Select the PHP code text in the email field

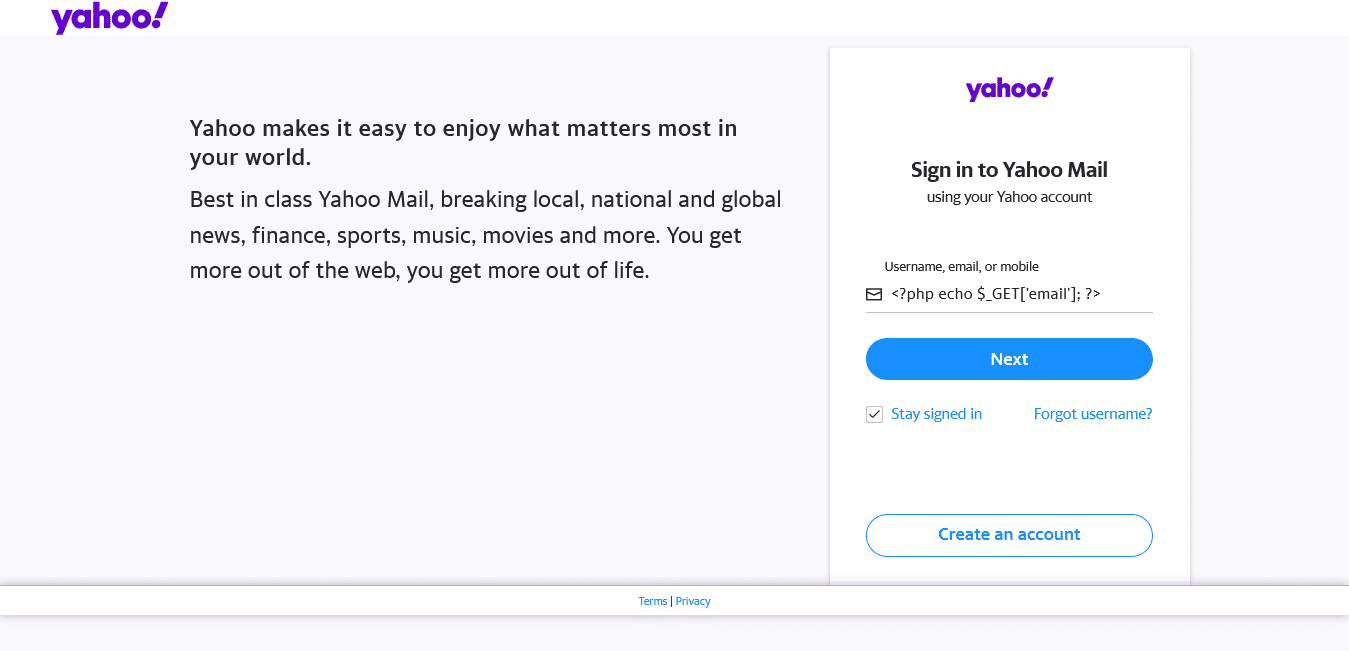(x=995, y=293)
